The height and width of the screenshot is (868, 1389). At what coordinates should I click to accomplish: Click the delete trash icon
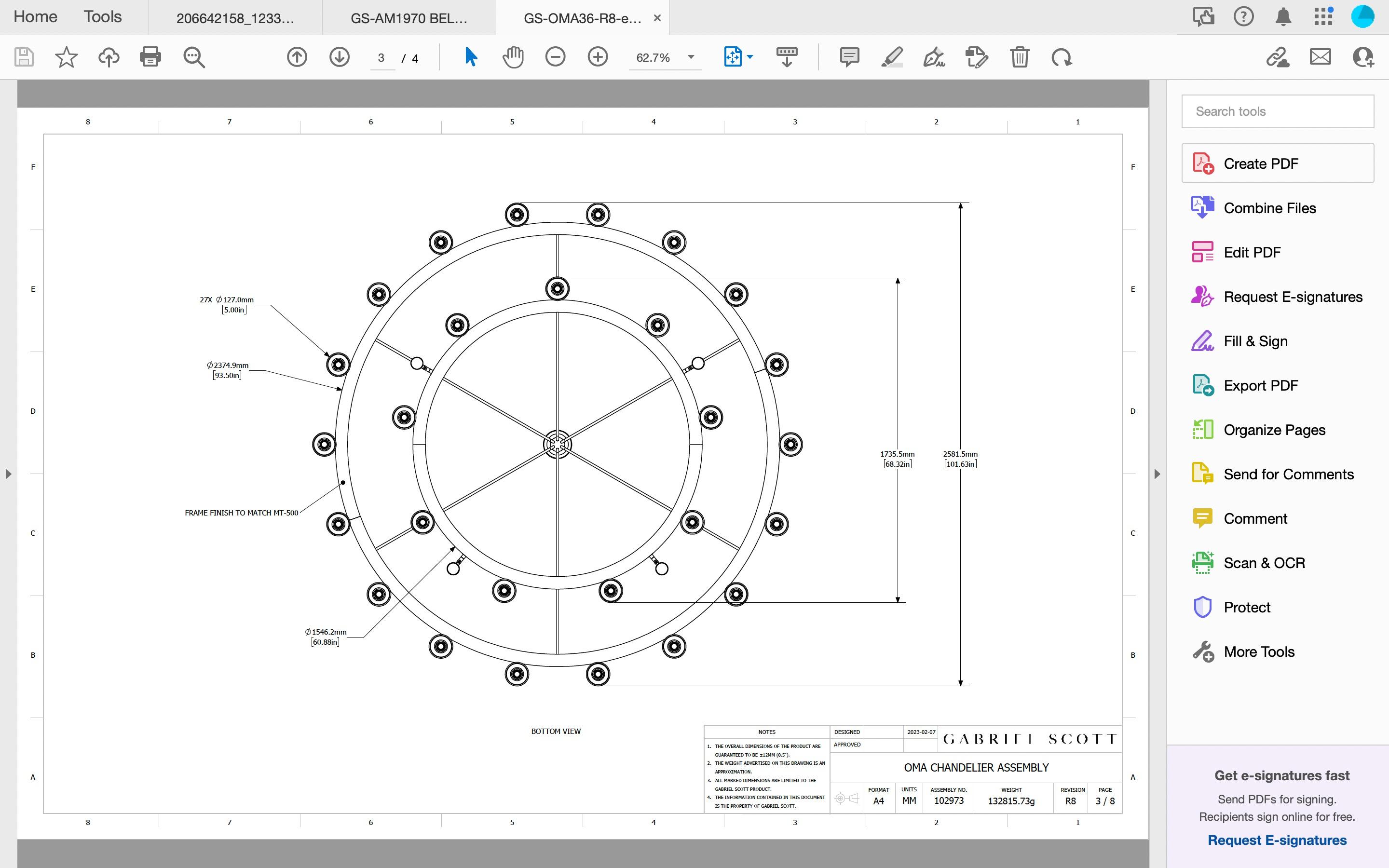point(1020,57)
